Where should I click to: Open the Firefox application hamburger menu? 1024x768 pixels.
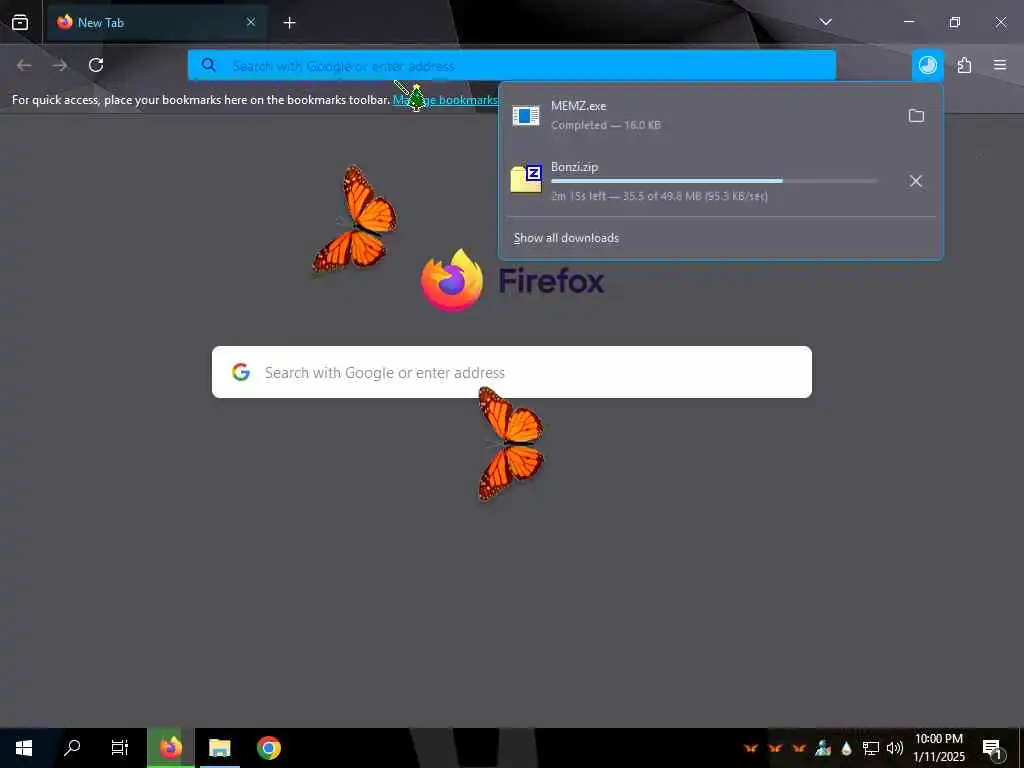point(1000,65)
